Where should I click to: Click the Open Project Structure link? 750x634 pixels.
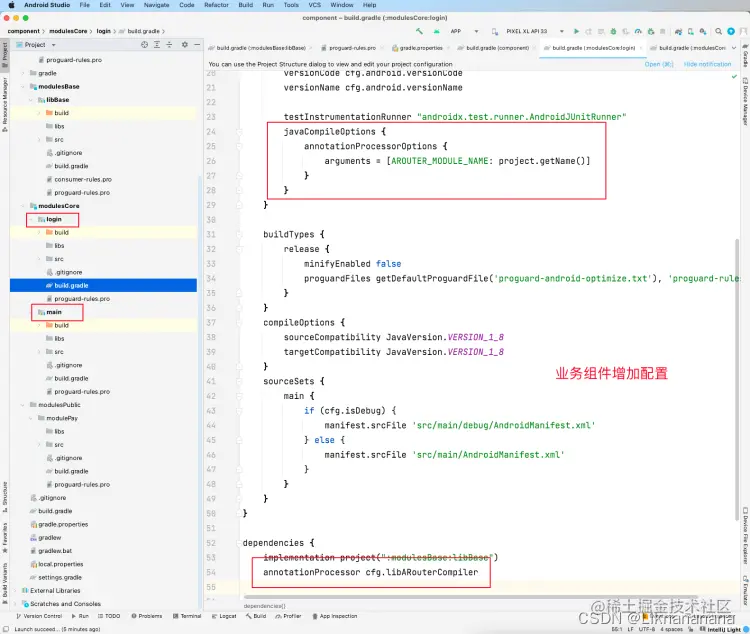659,64
